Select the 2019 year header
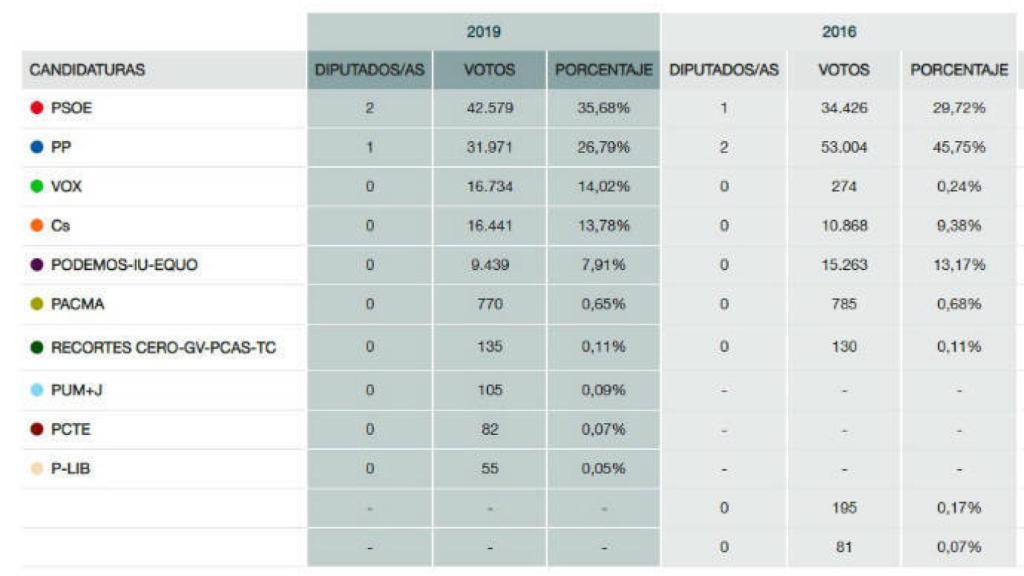This screenshot has height=576, width=1024. click(x=484, y=32)
